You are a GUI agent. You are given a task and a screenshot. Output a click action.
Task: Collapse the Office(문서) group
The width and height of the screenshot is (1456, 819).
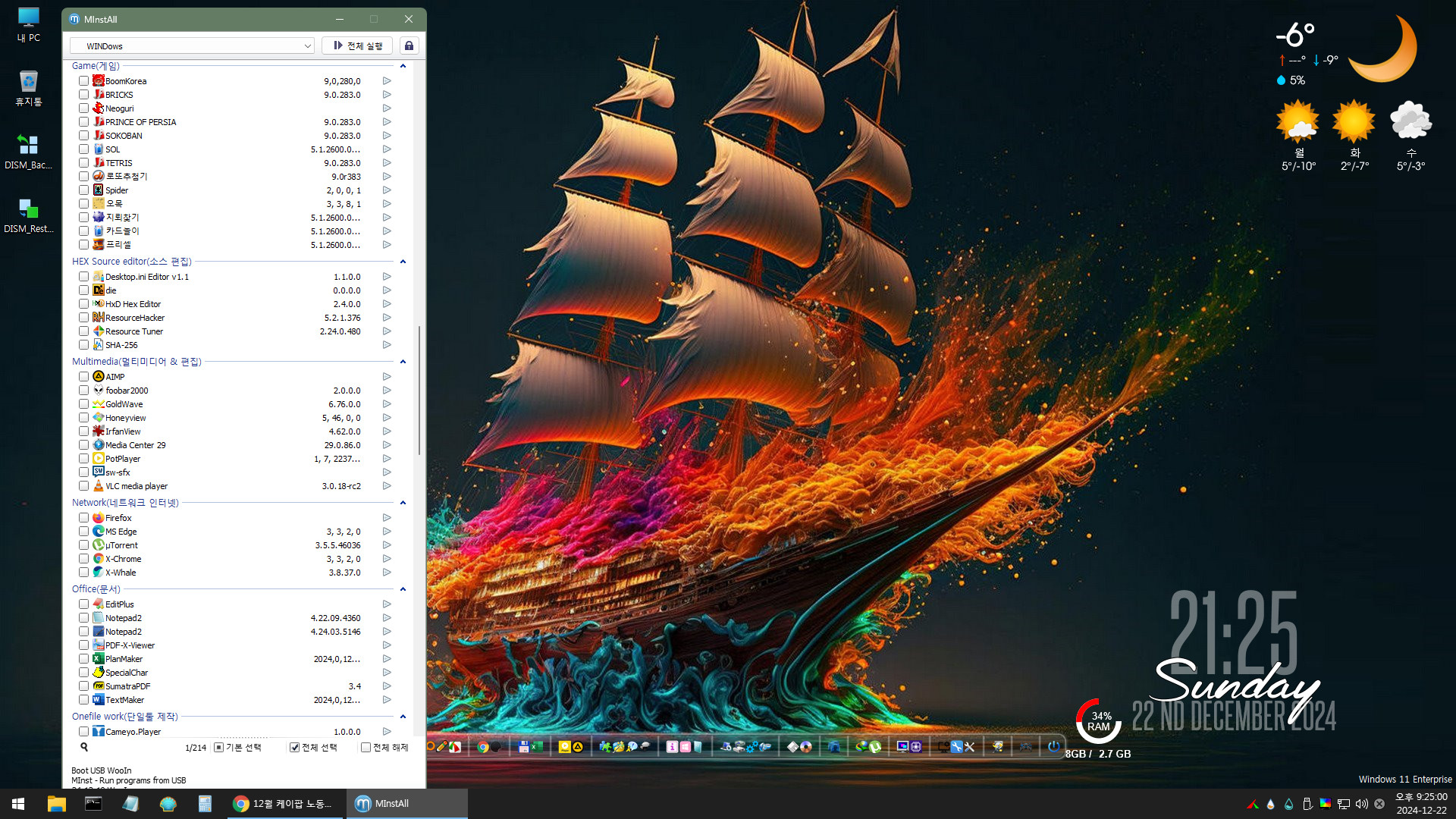[403, 589]
